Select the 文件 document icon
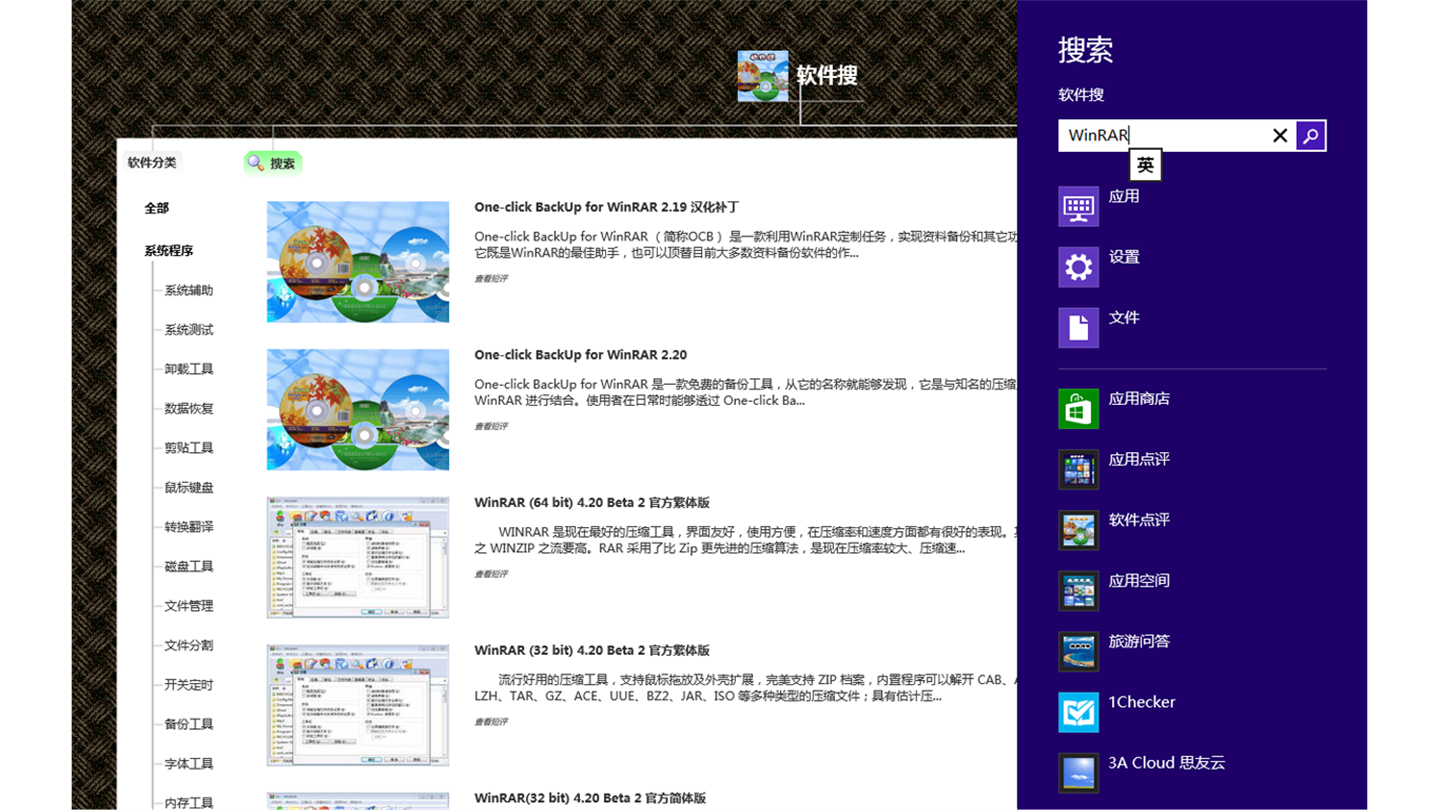The image size is (1440, 810). (1079, 328)
